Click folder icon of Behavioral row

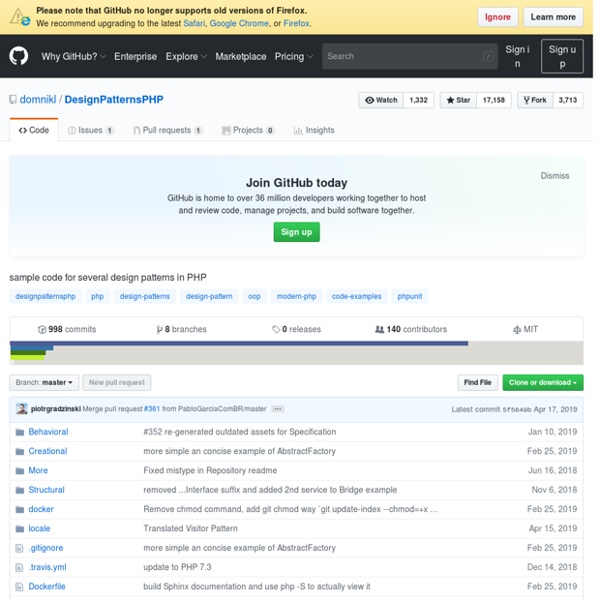tap(20, 432)
